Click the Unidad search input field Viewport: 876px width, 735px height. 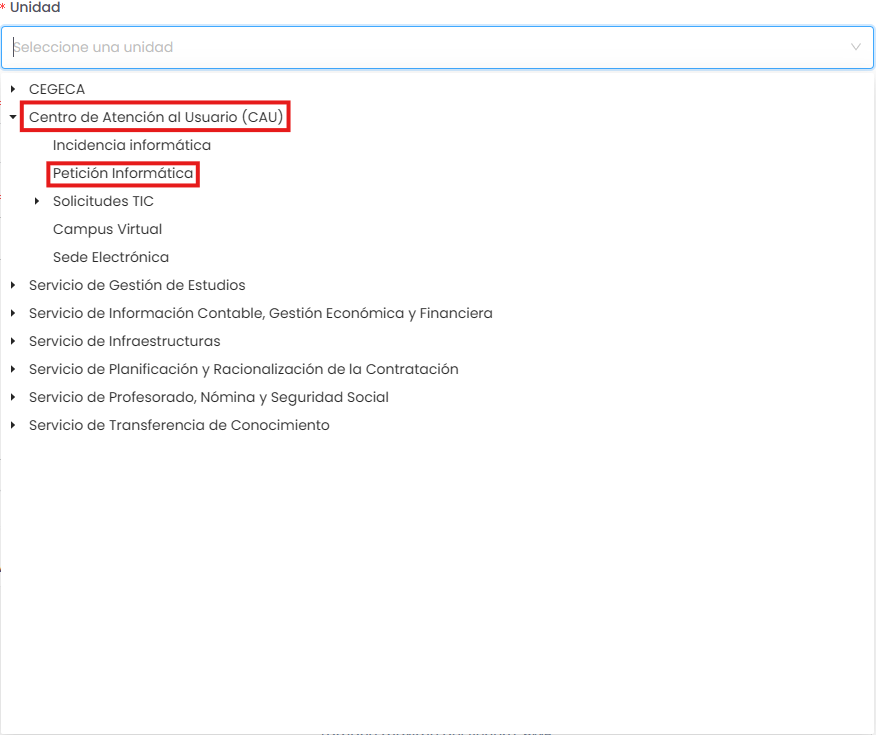tap(420, 47)
